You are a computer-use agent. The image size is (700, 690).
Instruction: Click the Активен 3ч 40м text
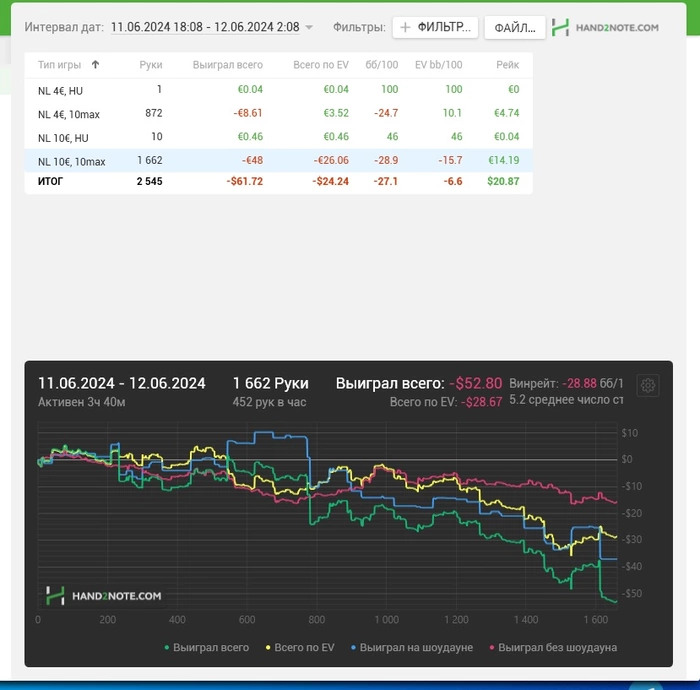[82, 402]
